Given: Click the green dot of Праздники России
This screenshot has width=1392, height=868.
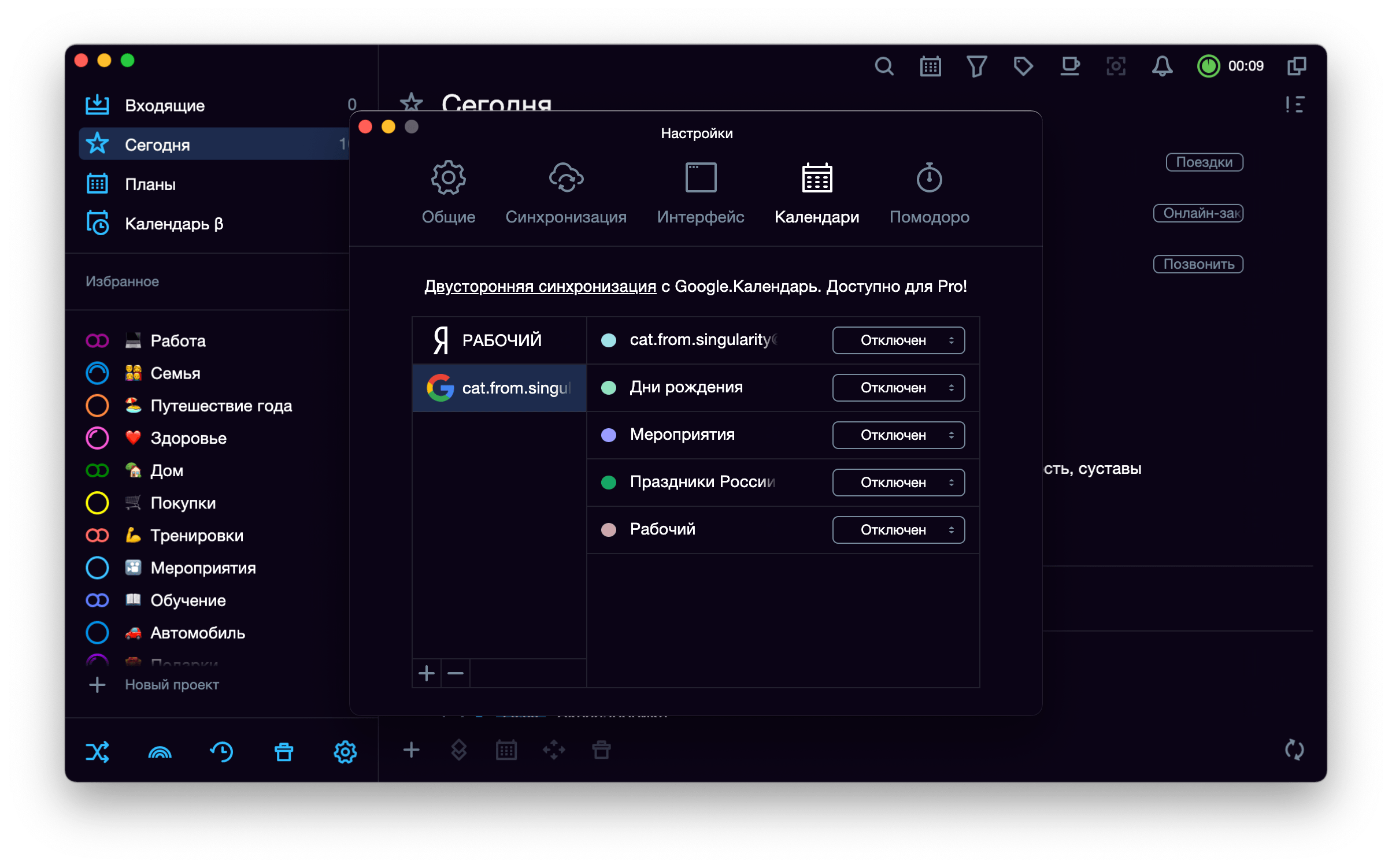Looking at the screenshot, I should coord(608,483).
